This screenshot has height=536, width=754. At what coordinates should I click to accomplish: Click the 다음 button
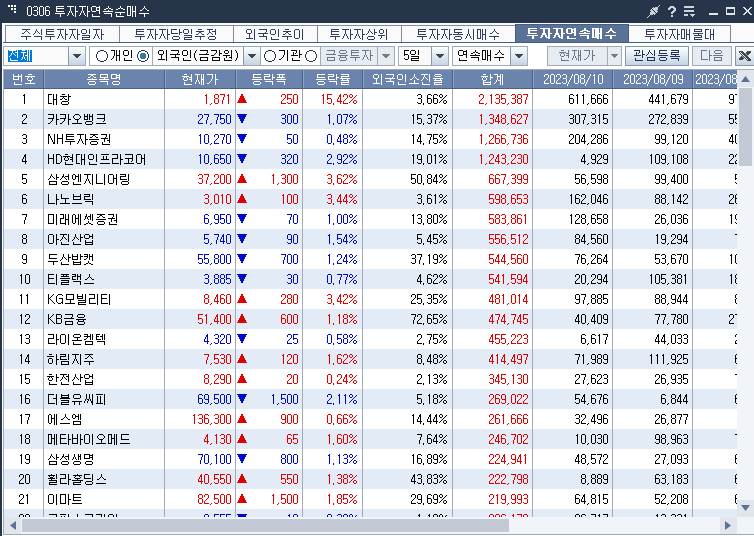(x=712, y=56)
